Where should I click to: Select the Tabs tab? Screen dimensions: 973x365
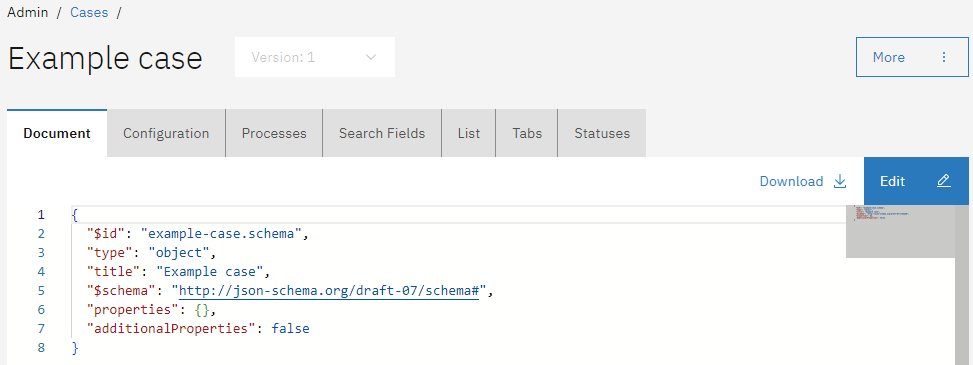click(527, 133)
